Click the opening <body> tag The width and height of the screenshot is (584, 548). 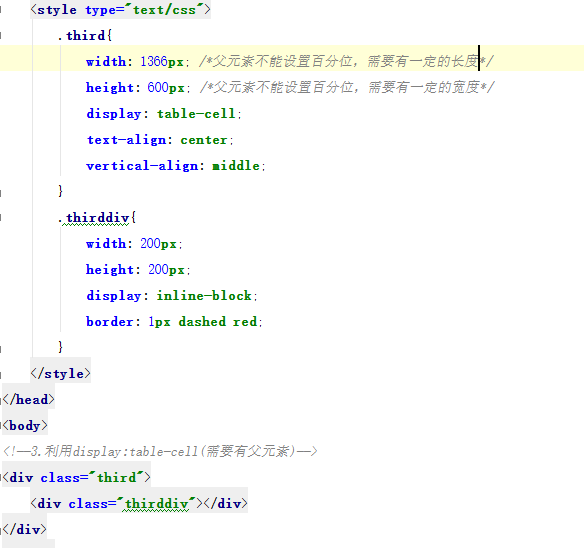pyautogui.click(x=25, y=425)
